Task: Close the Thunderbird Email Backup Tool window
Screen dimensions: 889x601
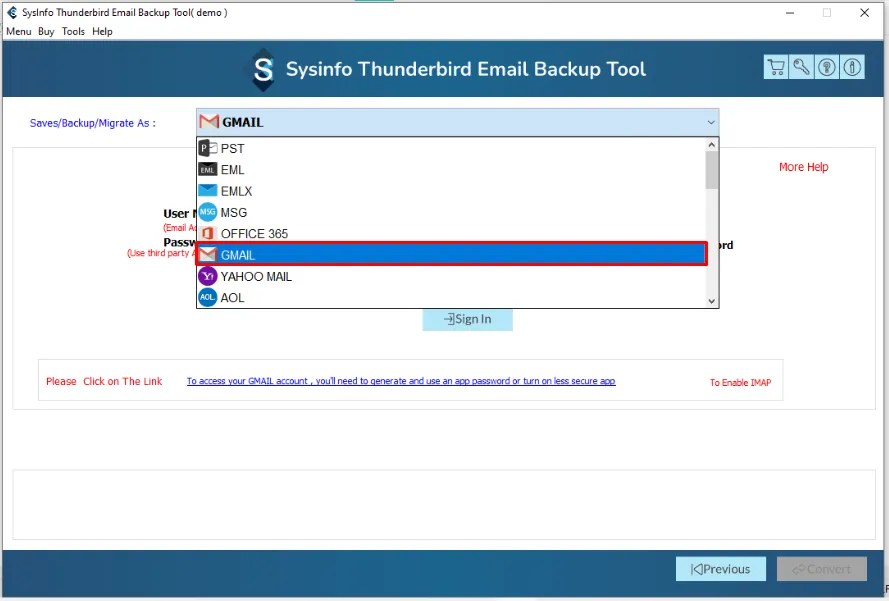Action: [x=865, y=12]
